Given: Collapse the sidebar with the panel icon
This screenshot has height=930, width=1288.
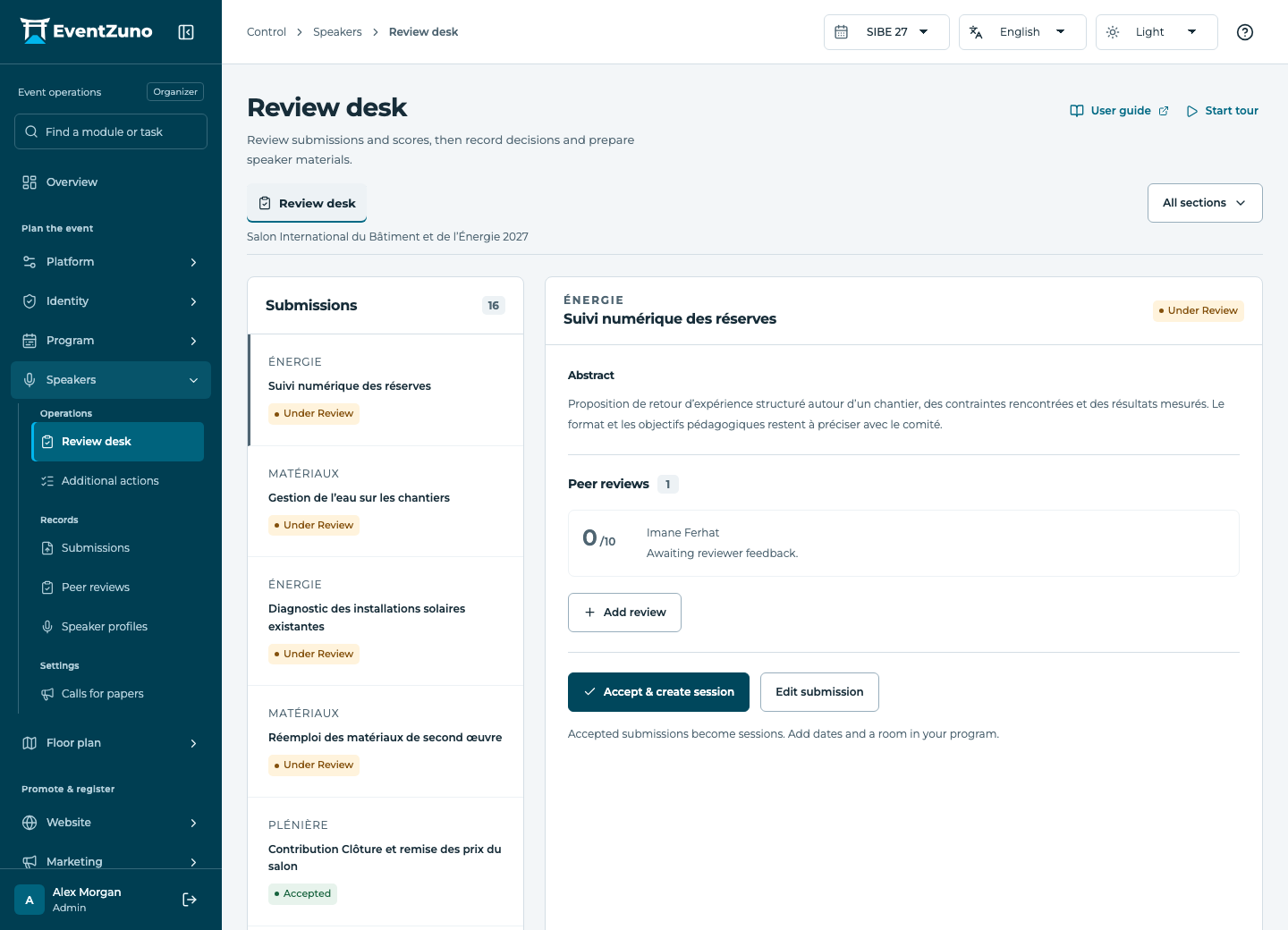Looking at the screenshot, I should 186,32.
